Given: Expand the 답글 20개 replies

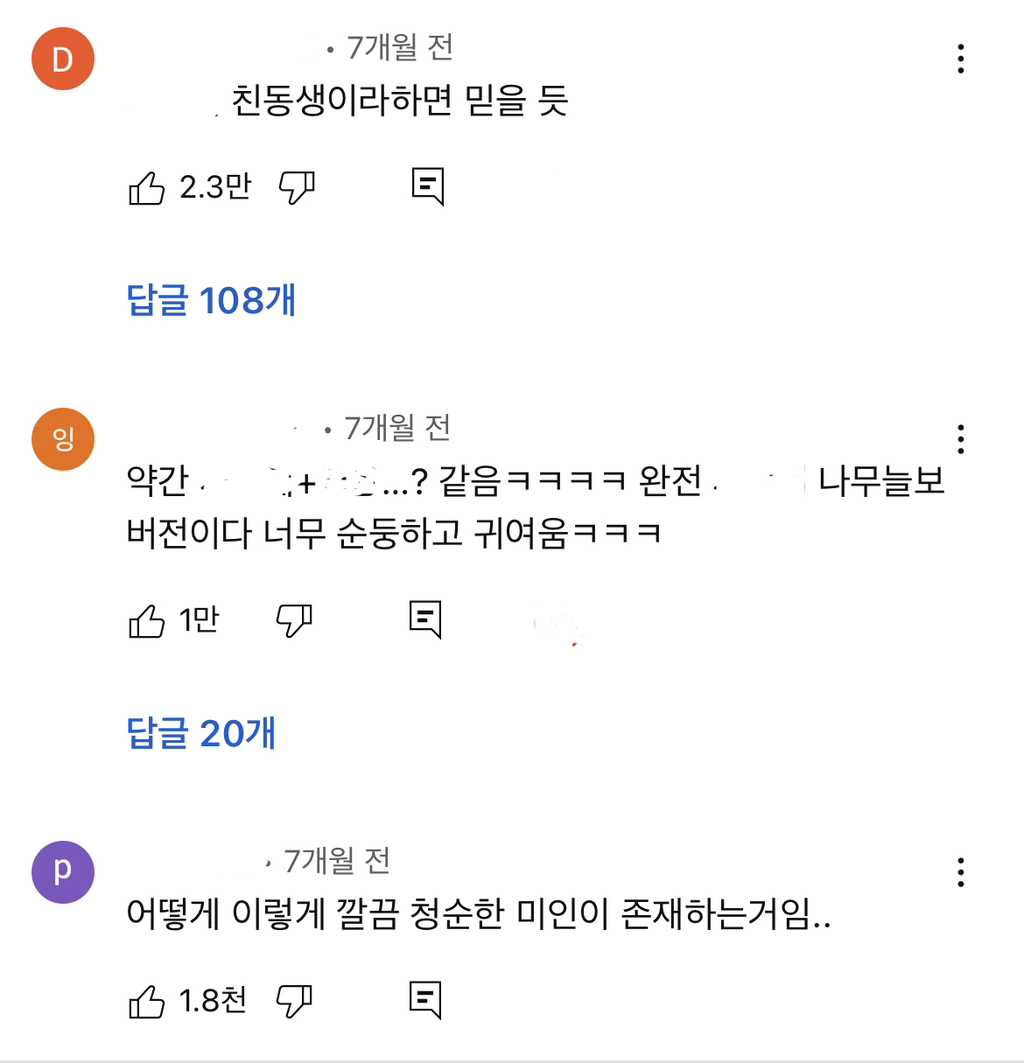Looking at the screenshot, I should pyautogui.click(x=202, y=734).
